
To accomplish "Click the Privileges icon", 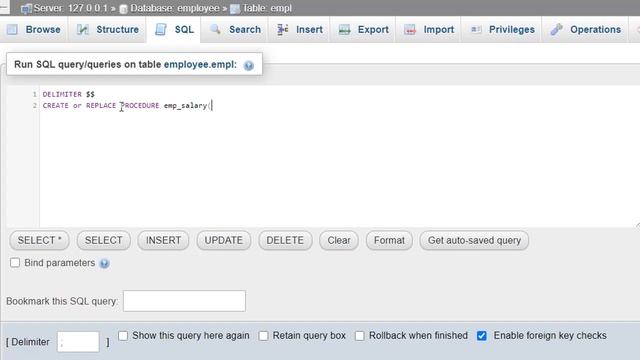I will coord(476,29).
